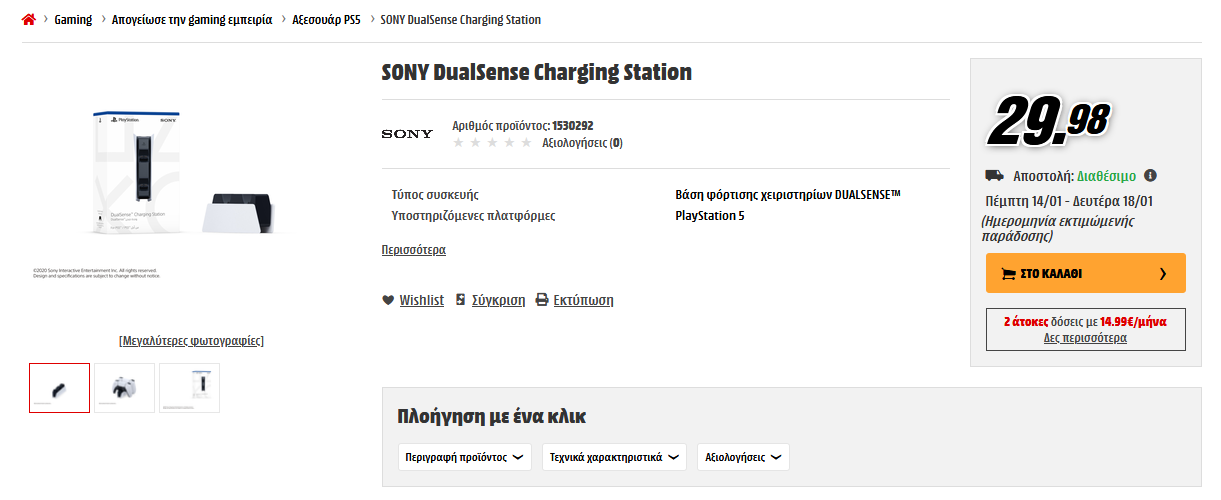
Task: Click product number 1530292
Action: [573, 126]
